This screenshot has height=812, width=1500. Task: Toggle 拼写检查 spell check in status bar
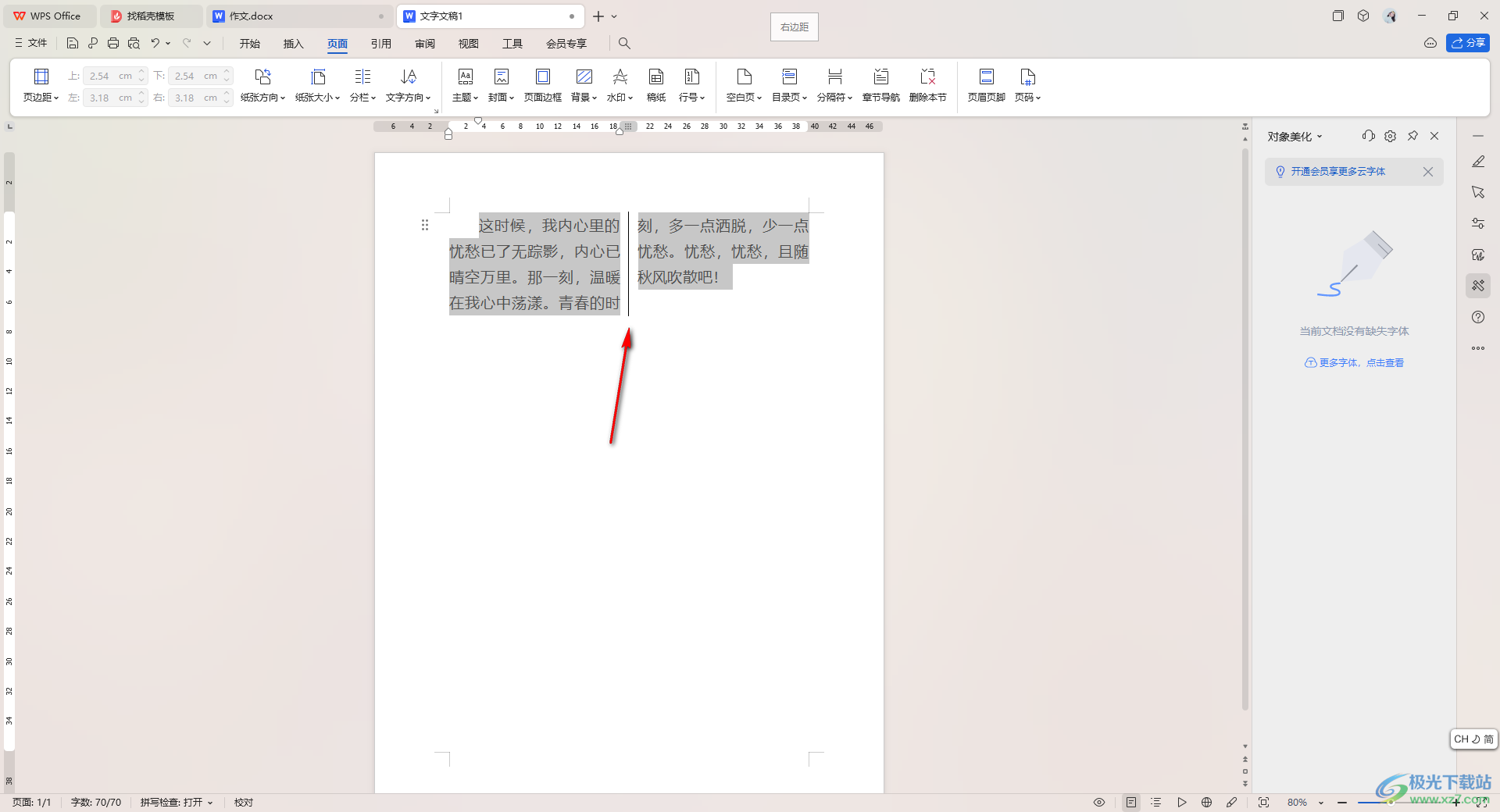[x=176, y=802]
